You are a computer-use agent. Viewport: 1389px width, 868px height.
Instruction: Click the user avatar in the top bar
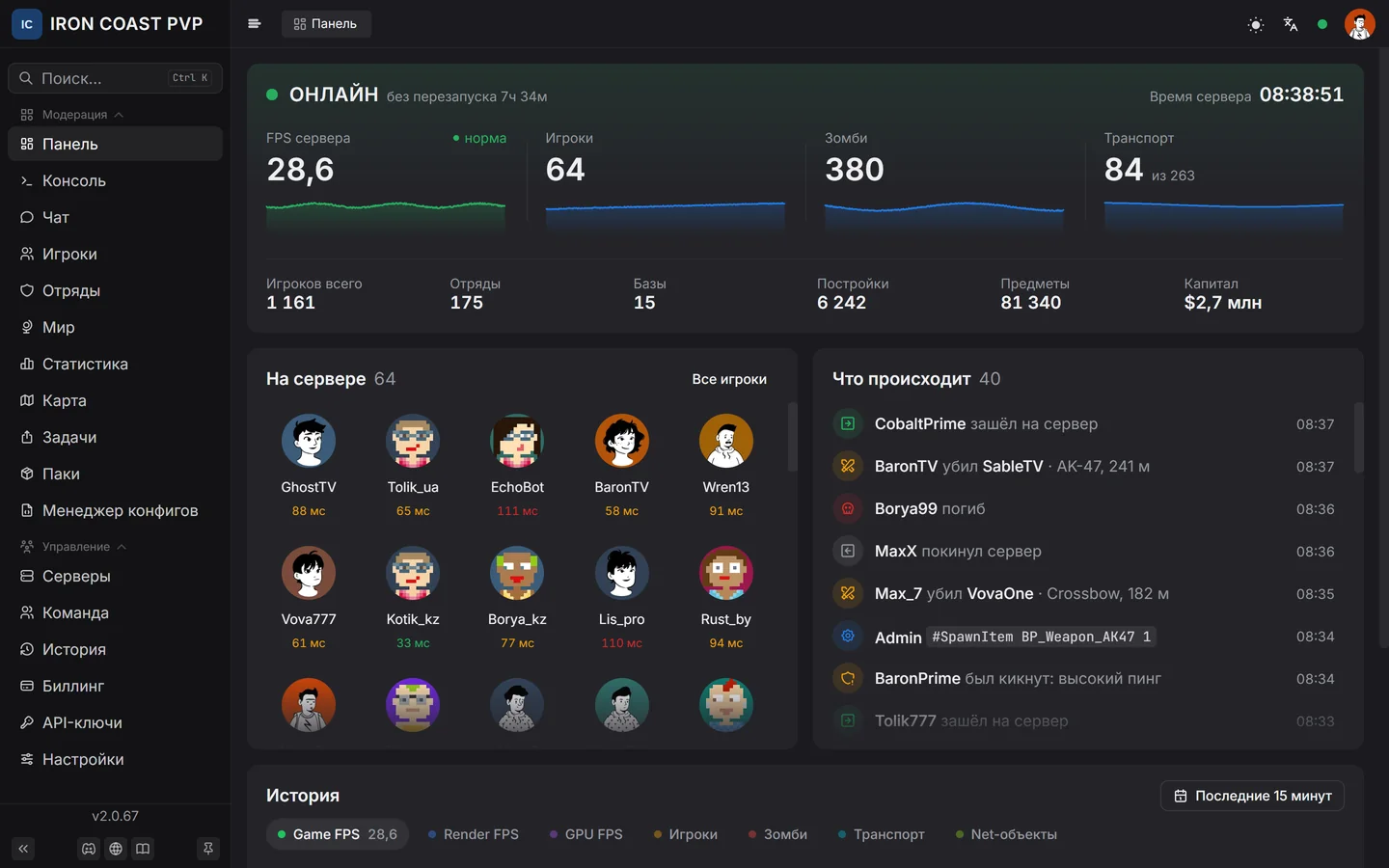(x=1359, y=24)
